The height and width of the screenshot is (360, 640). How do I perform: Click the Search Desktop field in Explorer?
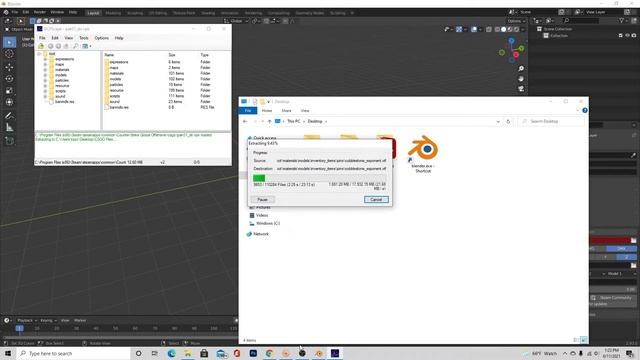551,122
